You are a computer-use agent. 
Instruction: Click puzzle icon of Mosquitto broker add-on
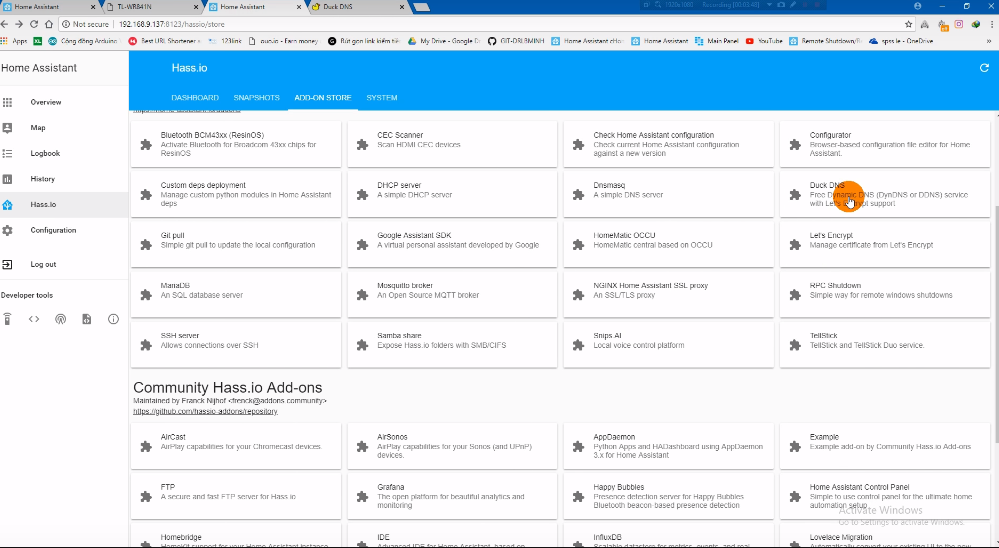coord(363,295)
